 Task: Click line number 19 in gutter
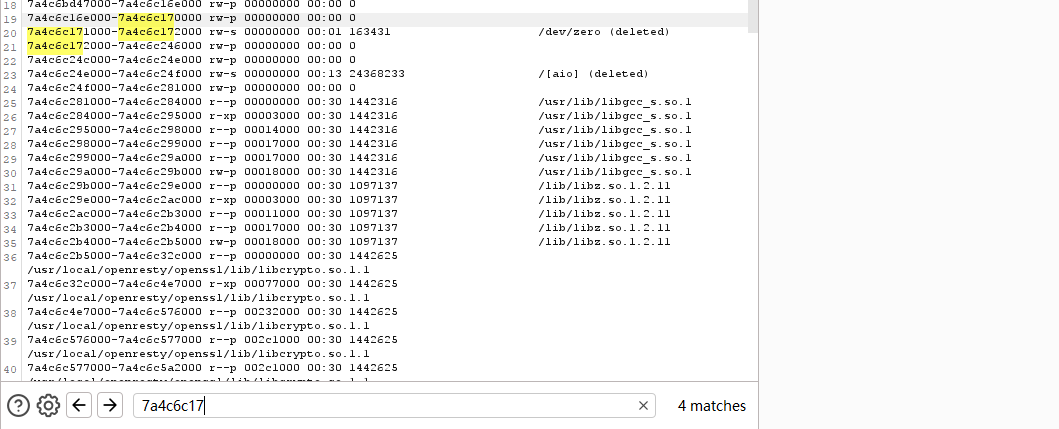pyautogui.click(x=11, y=18)
